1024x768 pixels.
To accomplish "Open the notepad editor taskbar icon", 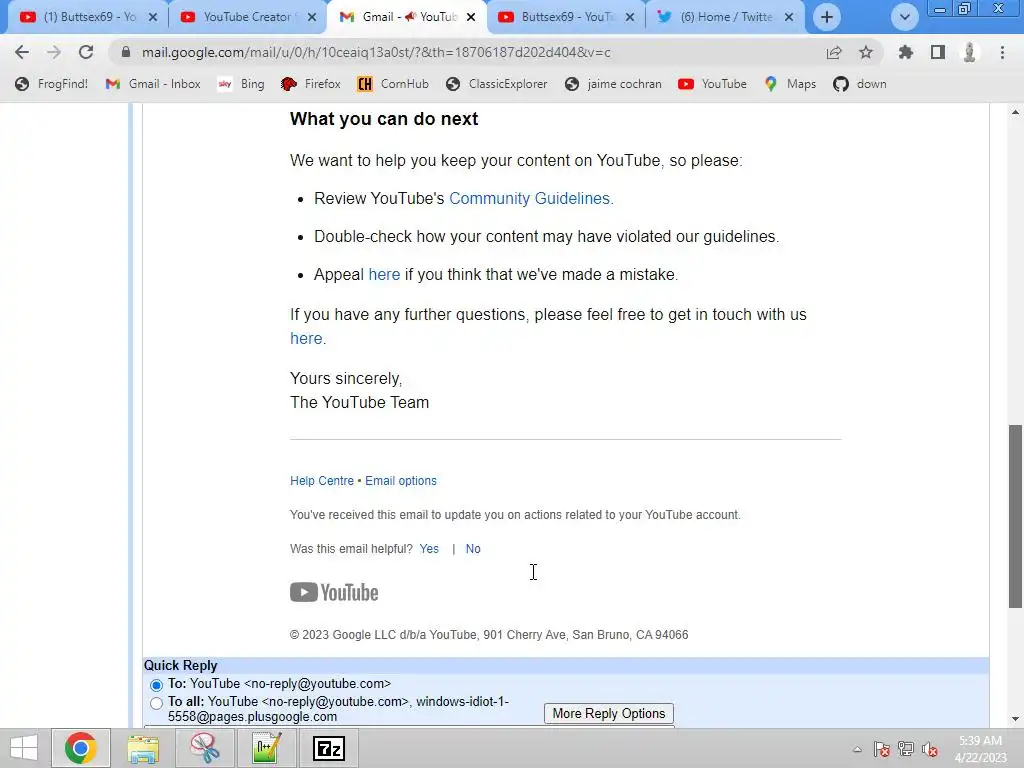I will tap(266, 748).
